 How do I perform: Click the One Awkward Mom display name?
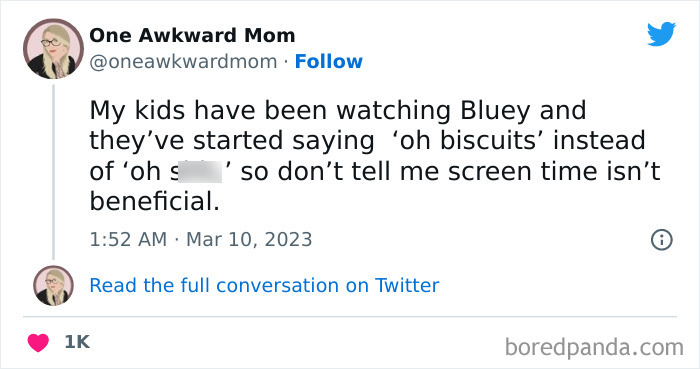(192, 35)
